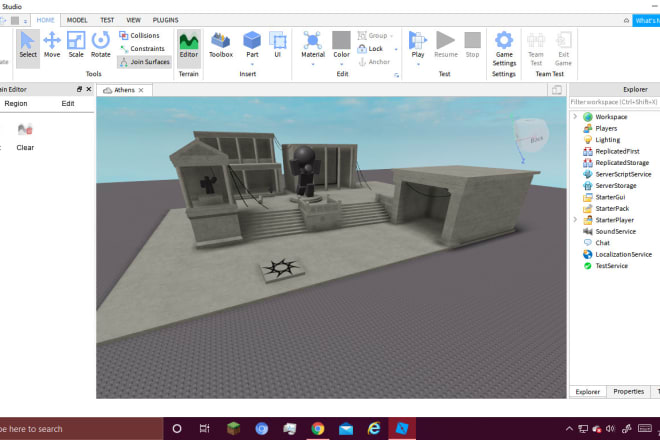Click the Stop test button
The width and height of the screenshot is (660, 440).
coord(472,45)
